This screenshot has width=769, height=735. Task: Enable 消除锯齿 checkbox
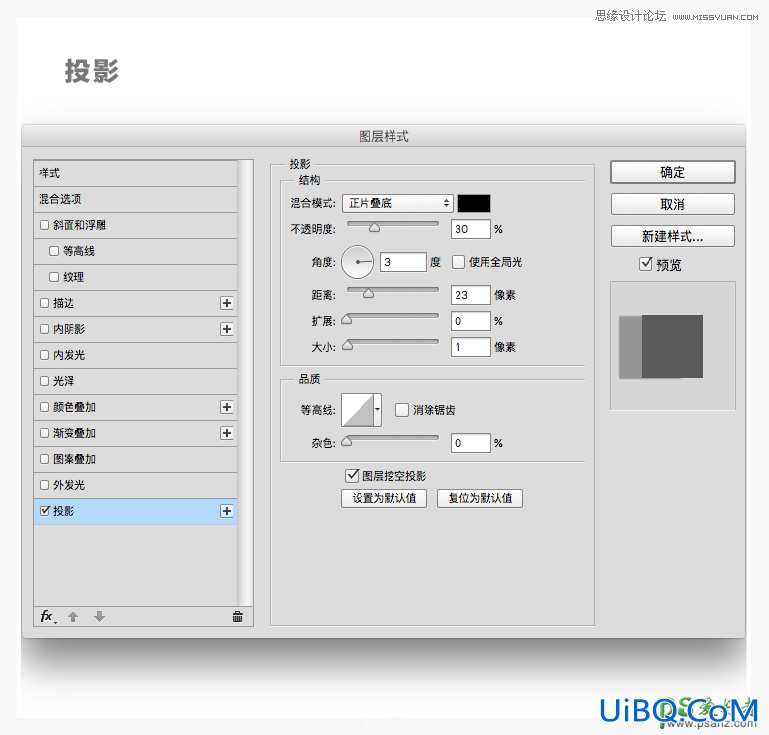(402, 410)
